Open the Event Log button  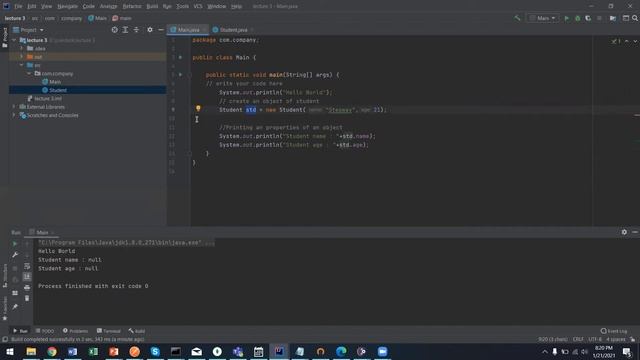pos(614,331)
